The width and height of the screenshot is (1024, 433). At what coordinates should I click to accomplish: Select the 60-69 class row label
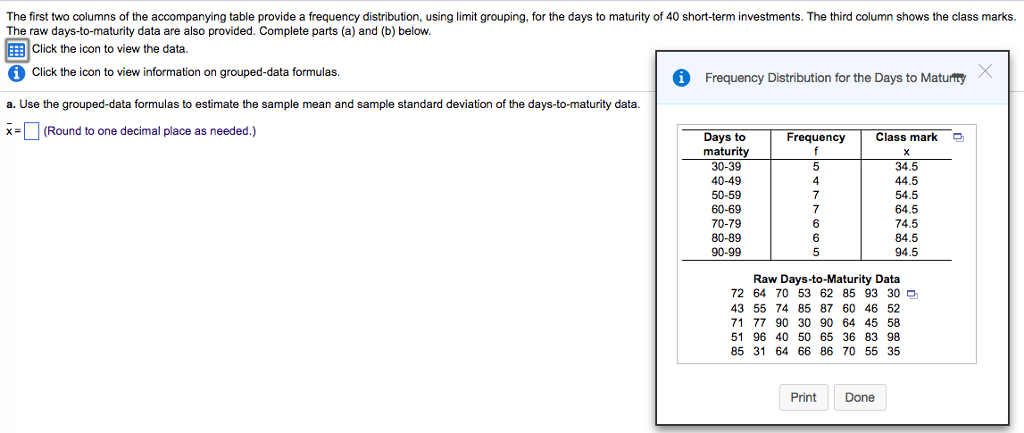[x=726, y=210]
